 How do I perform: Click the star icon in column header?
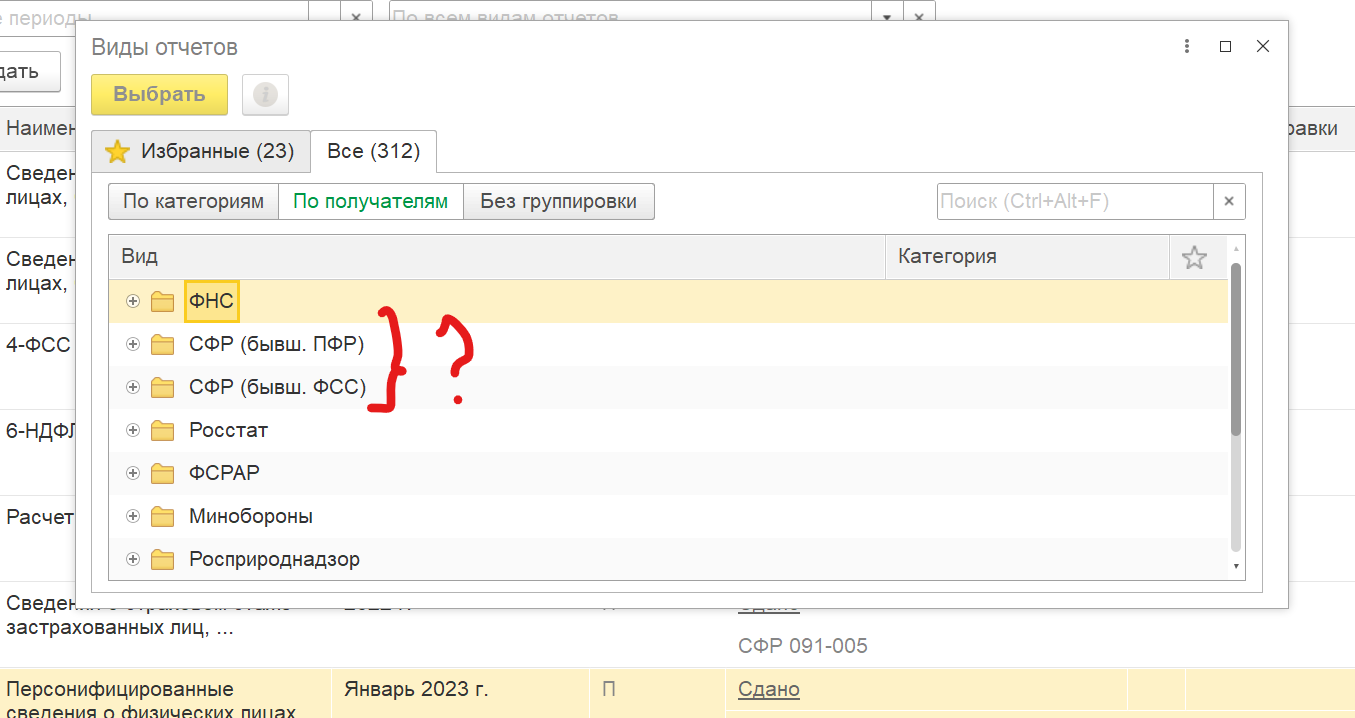[x=1194, y=258]
